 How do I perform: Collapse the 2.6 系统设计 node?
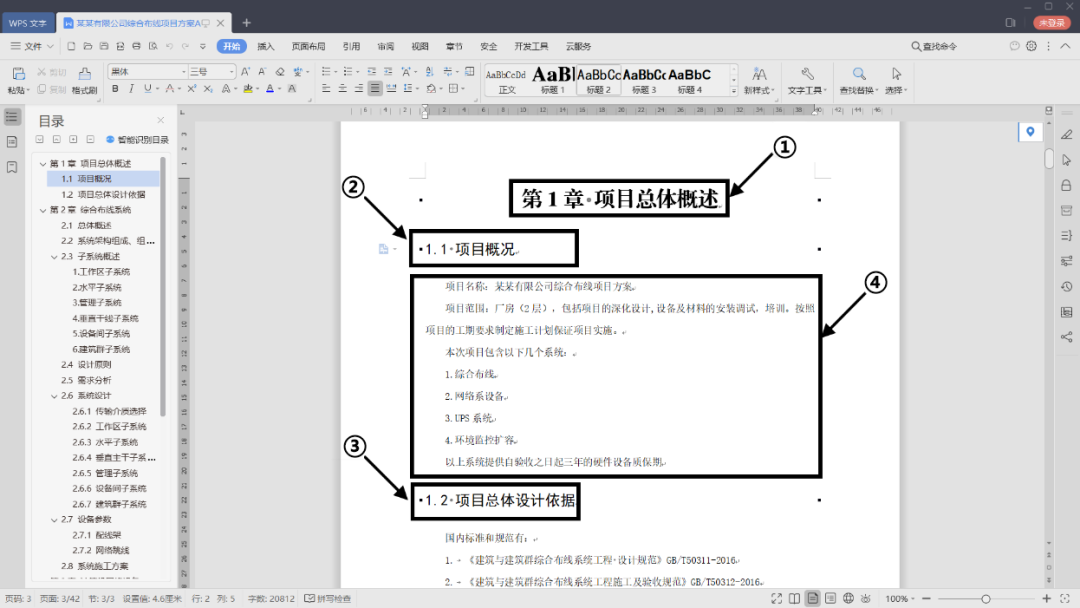point(54,396)
